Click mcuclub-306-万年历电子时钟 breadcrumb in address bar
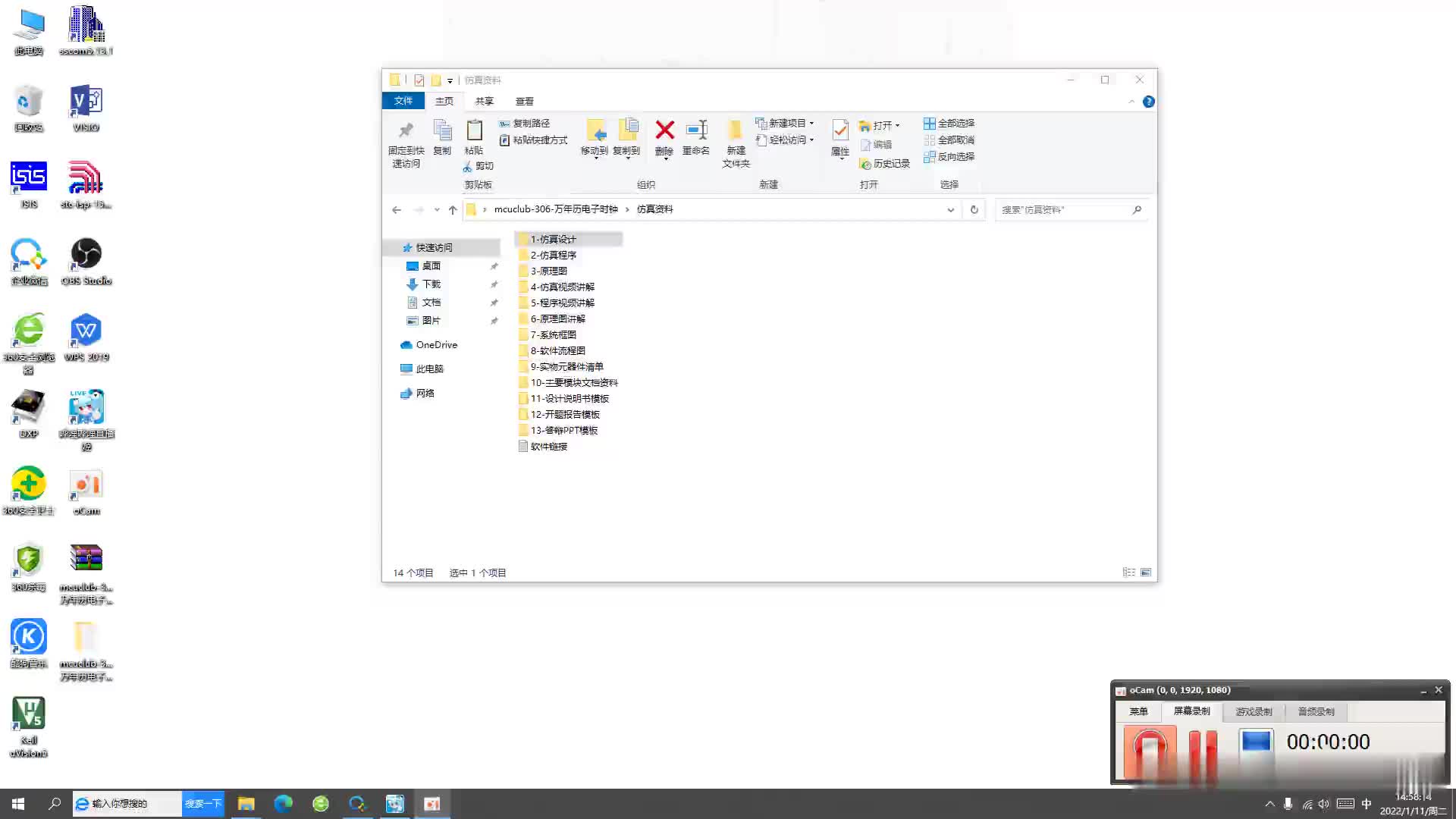 556,209
